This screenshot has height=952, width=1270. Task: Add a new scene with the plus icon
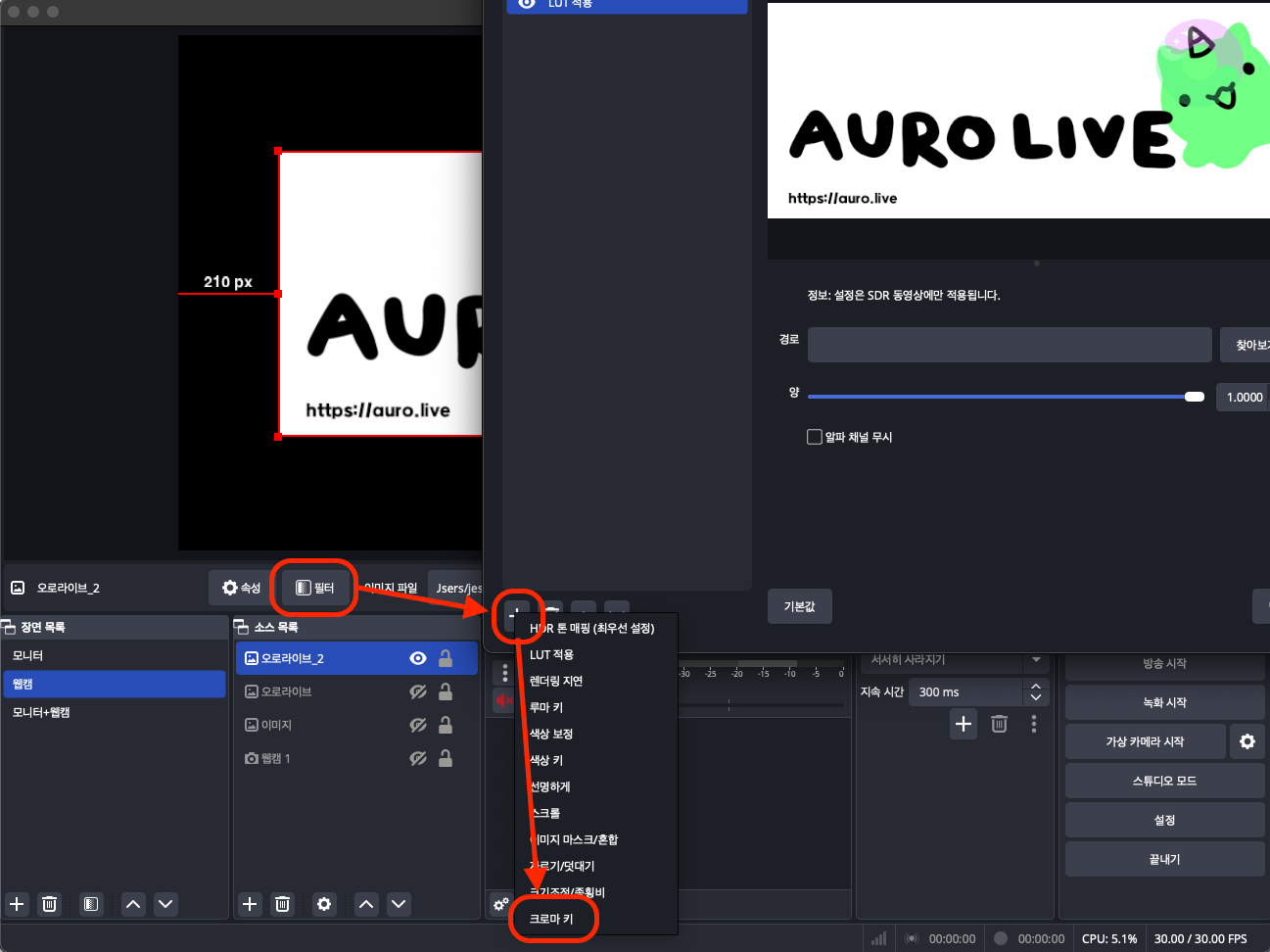point(17,904)
